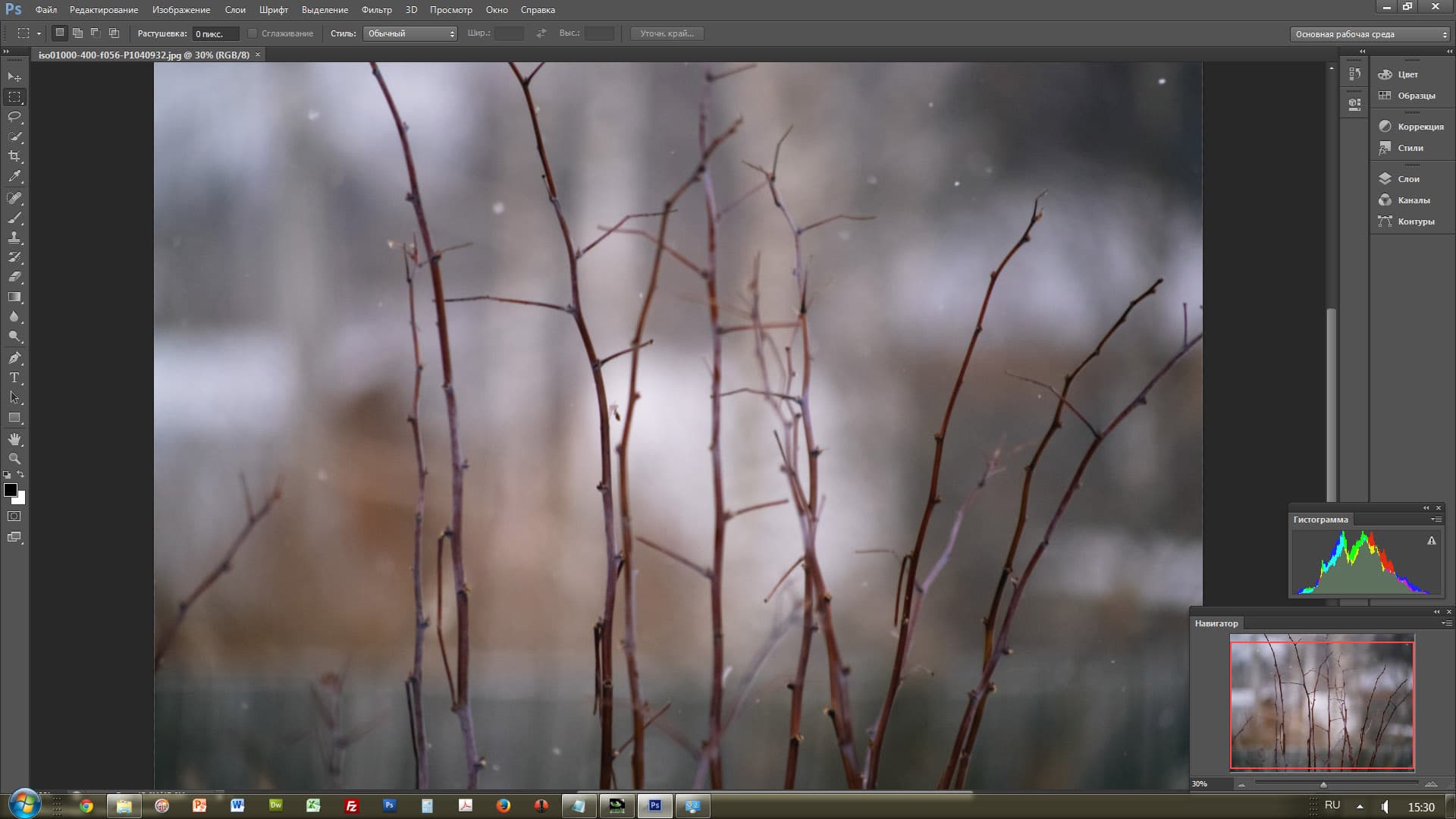Select the Lasso tool
The height and width of the screenshot is (819, 1456).
[x=14, y=117]
